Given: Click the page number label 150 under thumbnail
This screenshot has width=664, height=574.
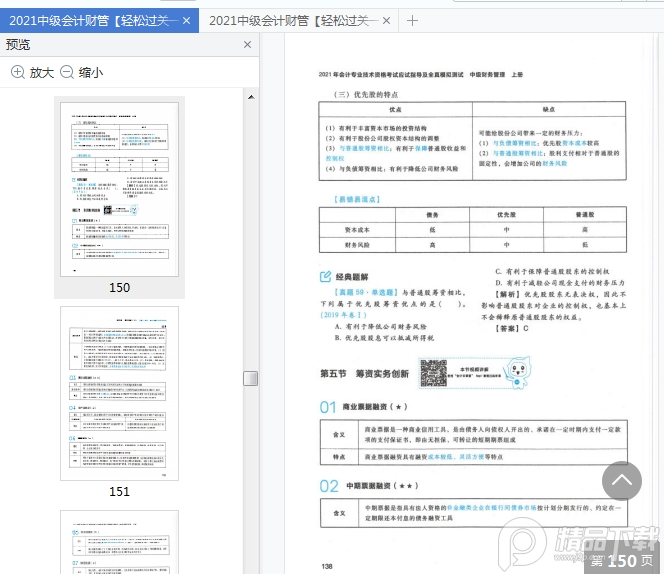Looking at the screenshot, I should pyautogui.click(x=119, y=288).
